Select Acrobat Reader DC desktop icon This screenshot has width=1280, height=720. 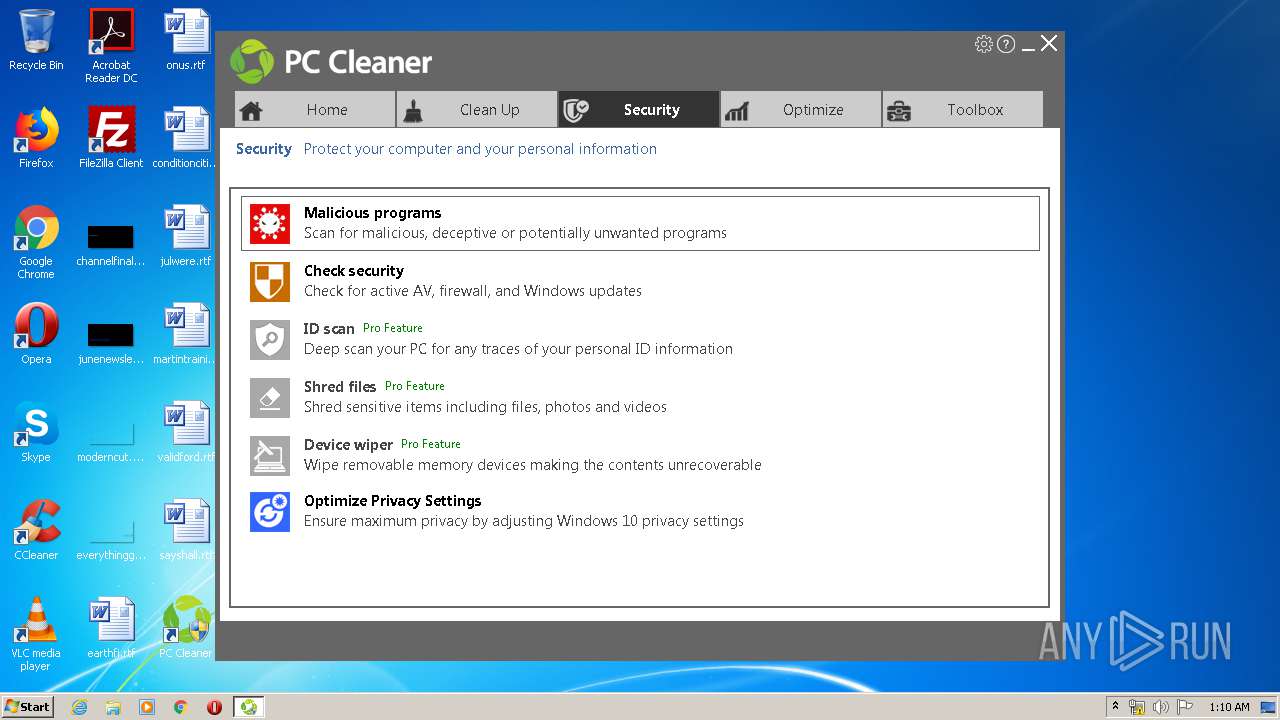pos(111,46)
